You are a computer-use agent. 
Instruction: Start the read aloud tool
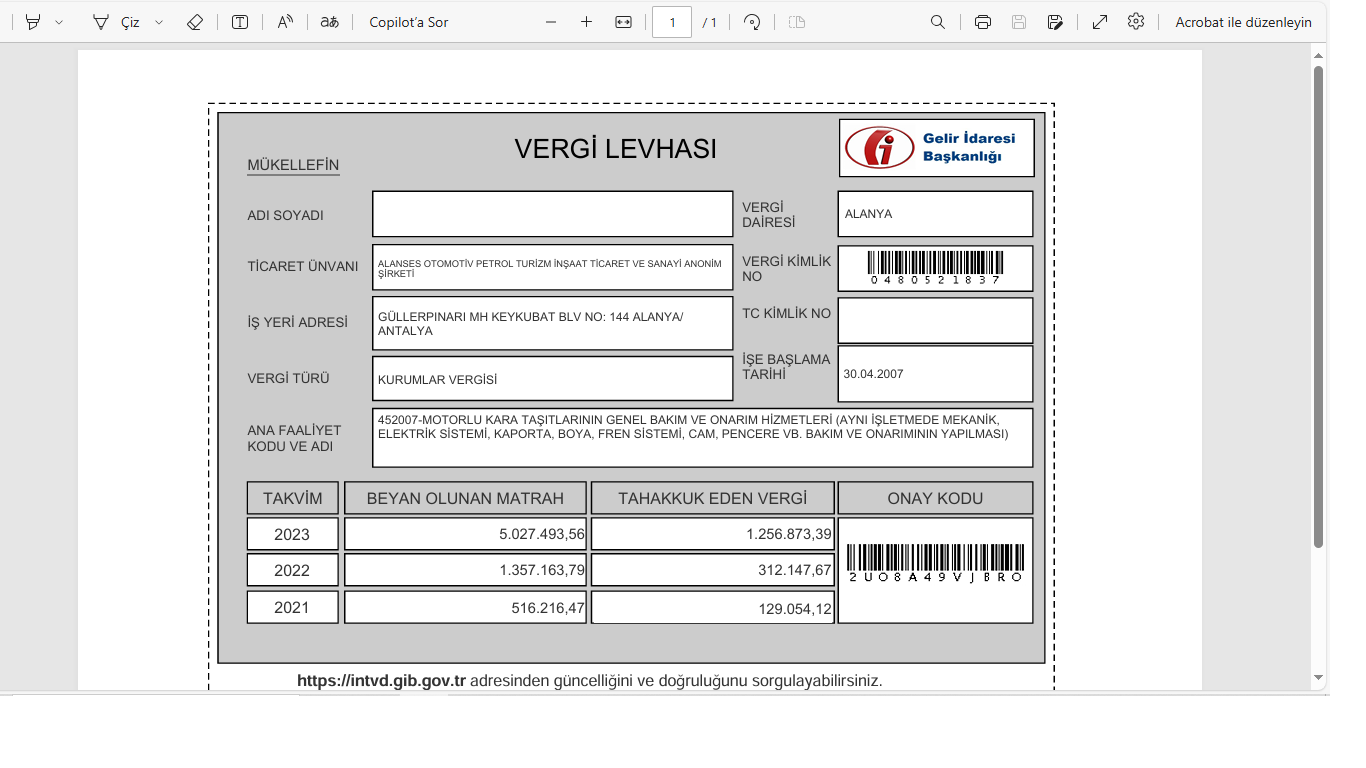285,22
